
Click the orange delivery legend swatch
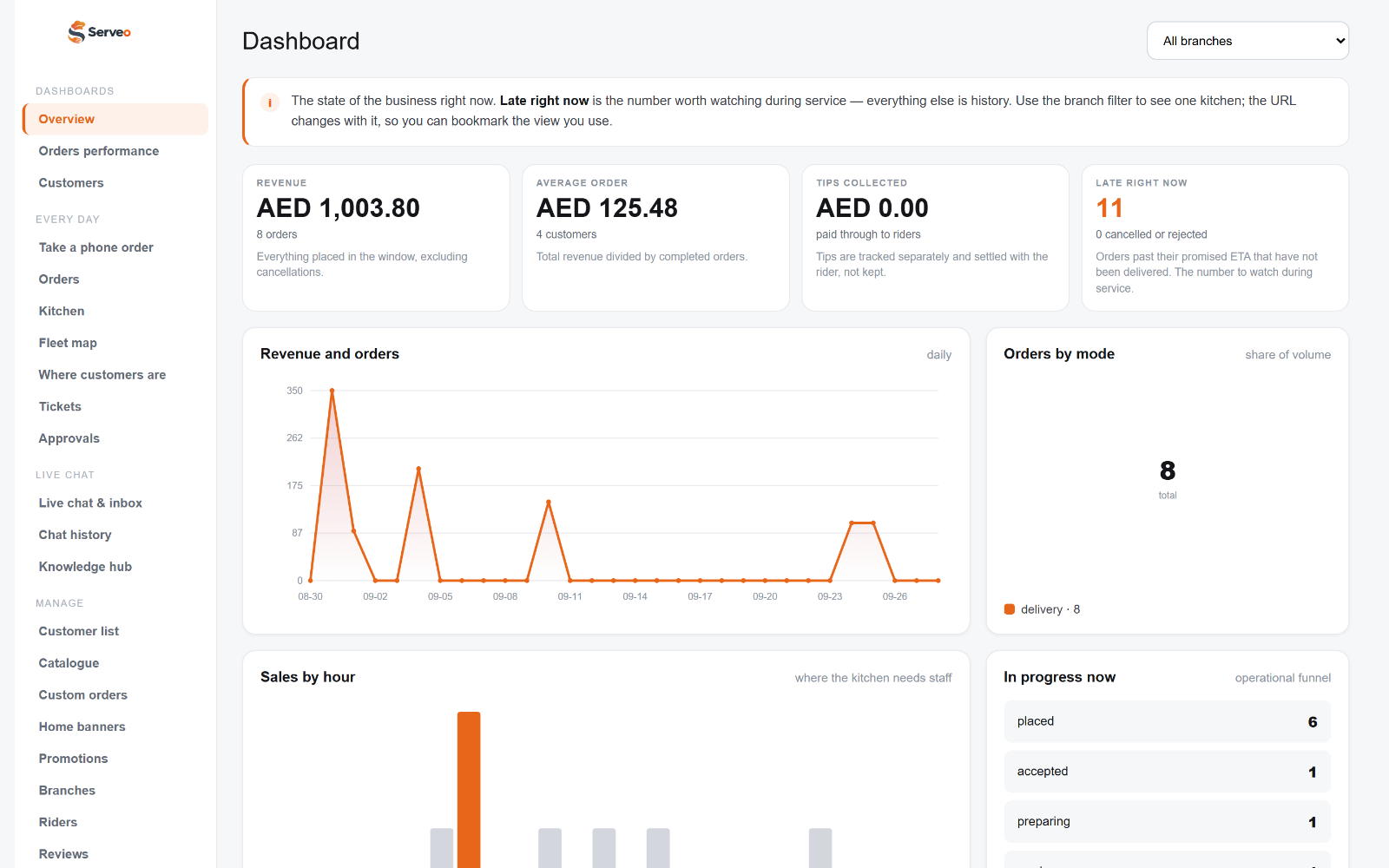coord(1010,609)
